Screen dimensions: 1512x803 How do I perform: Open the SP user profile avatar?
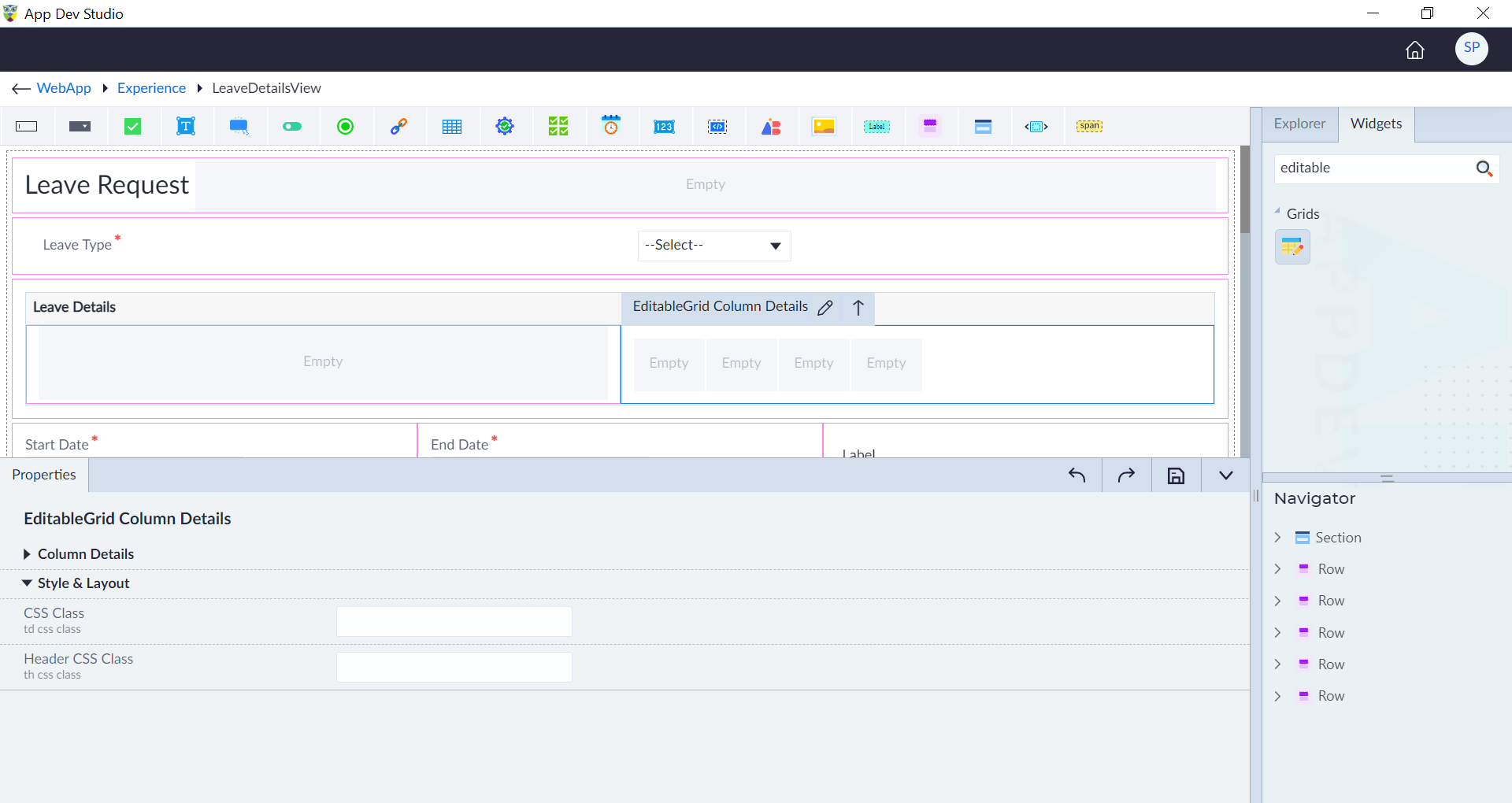[x=1471, y=49]
